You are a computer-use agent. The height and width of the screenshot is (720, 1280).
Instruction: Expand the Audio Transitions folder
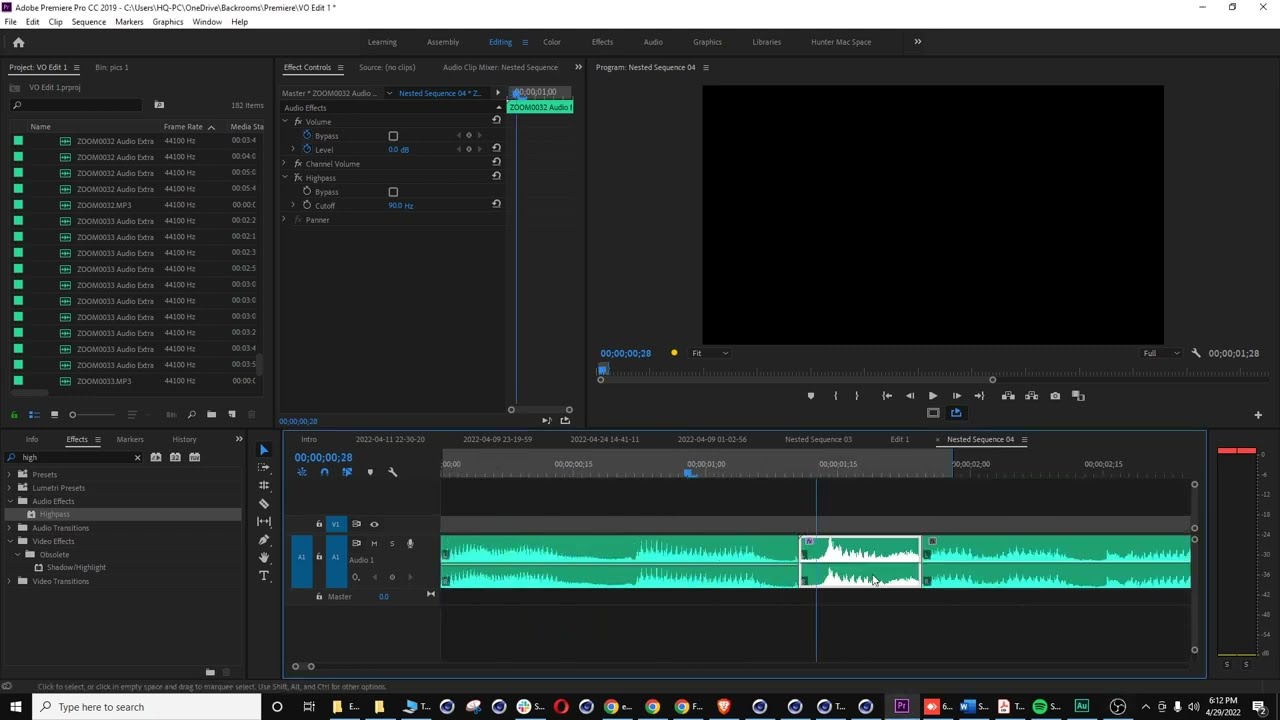[10, 528]
